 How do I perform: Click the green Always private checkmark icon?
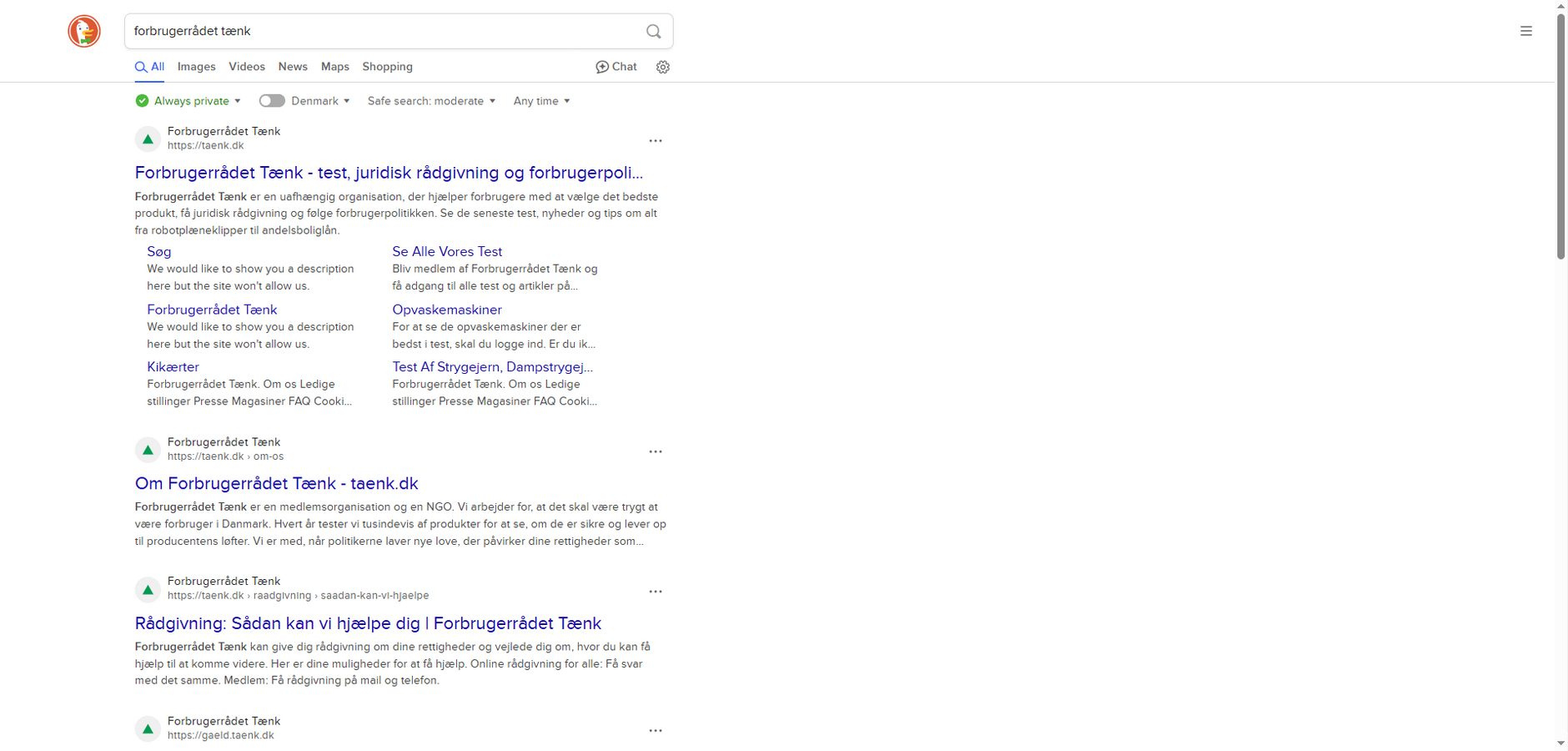(x=143, y=101)
